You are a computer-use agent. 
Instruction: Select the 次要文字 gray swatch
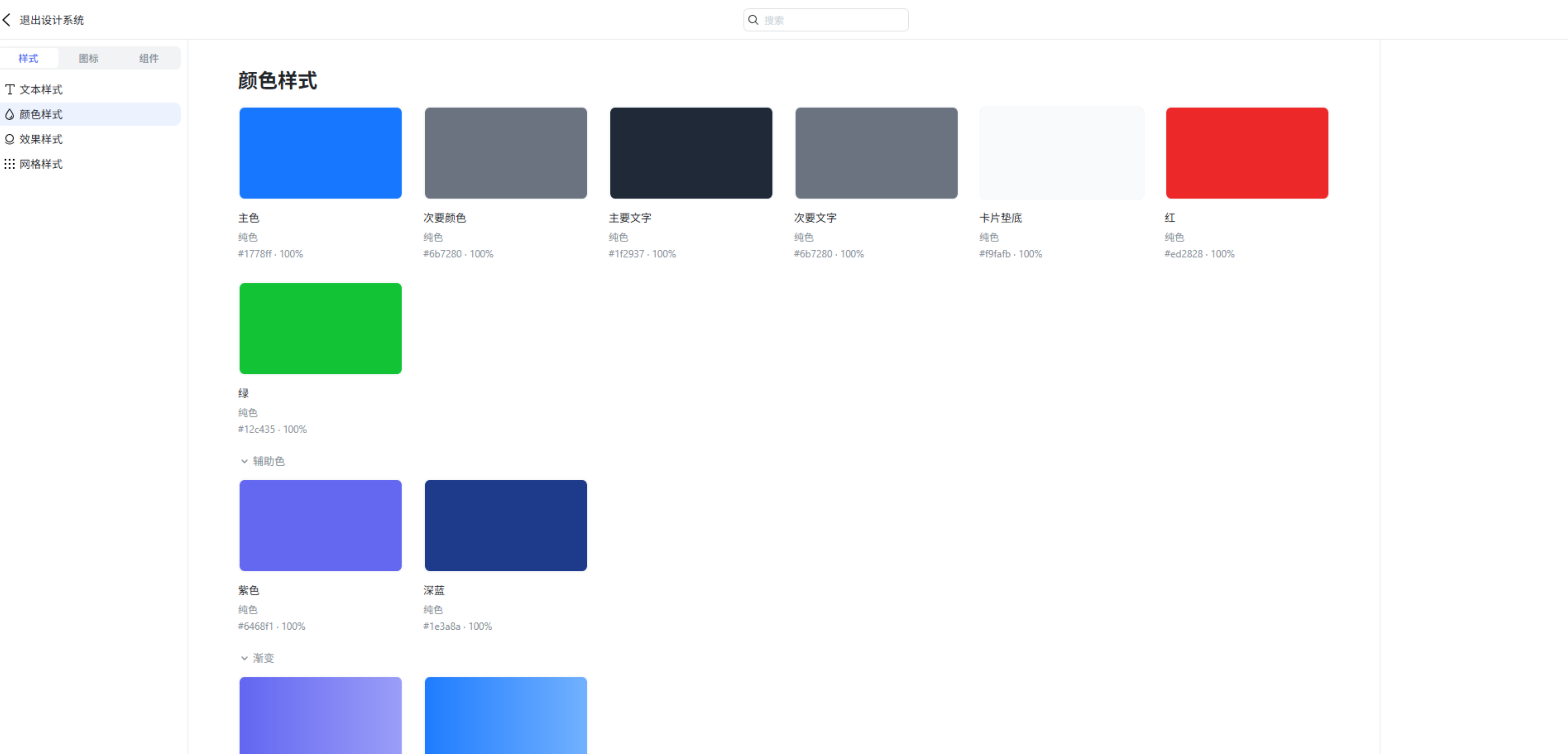[x=876, y=153]
